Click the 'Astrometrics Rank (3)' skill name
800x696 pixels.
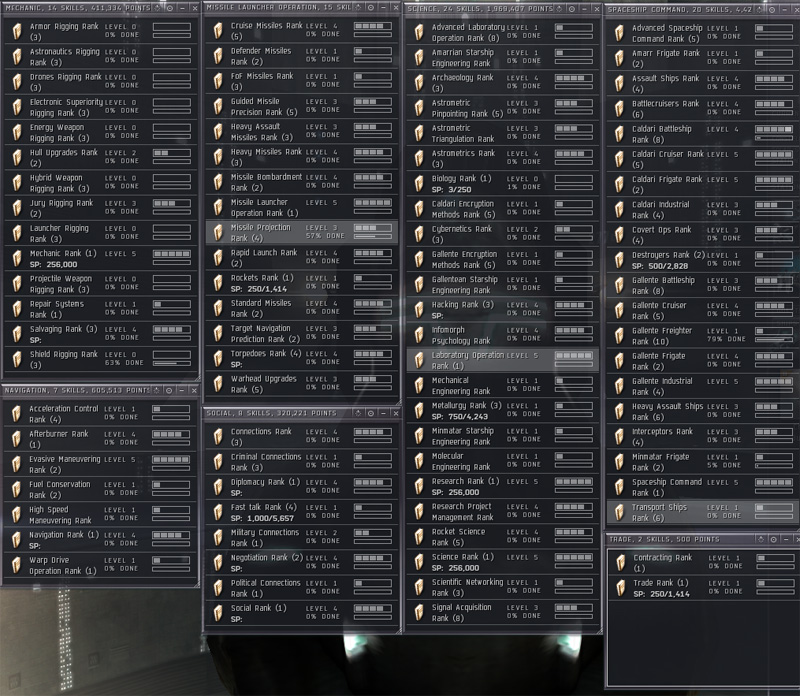(463, 159)
